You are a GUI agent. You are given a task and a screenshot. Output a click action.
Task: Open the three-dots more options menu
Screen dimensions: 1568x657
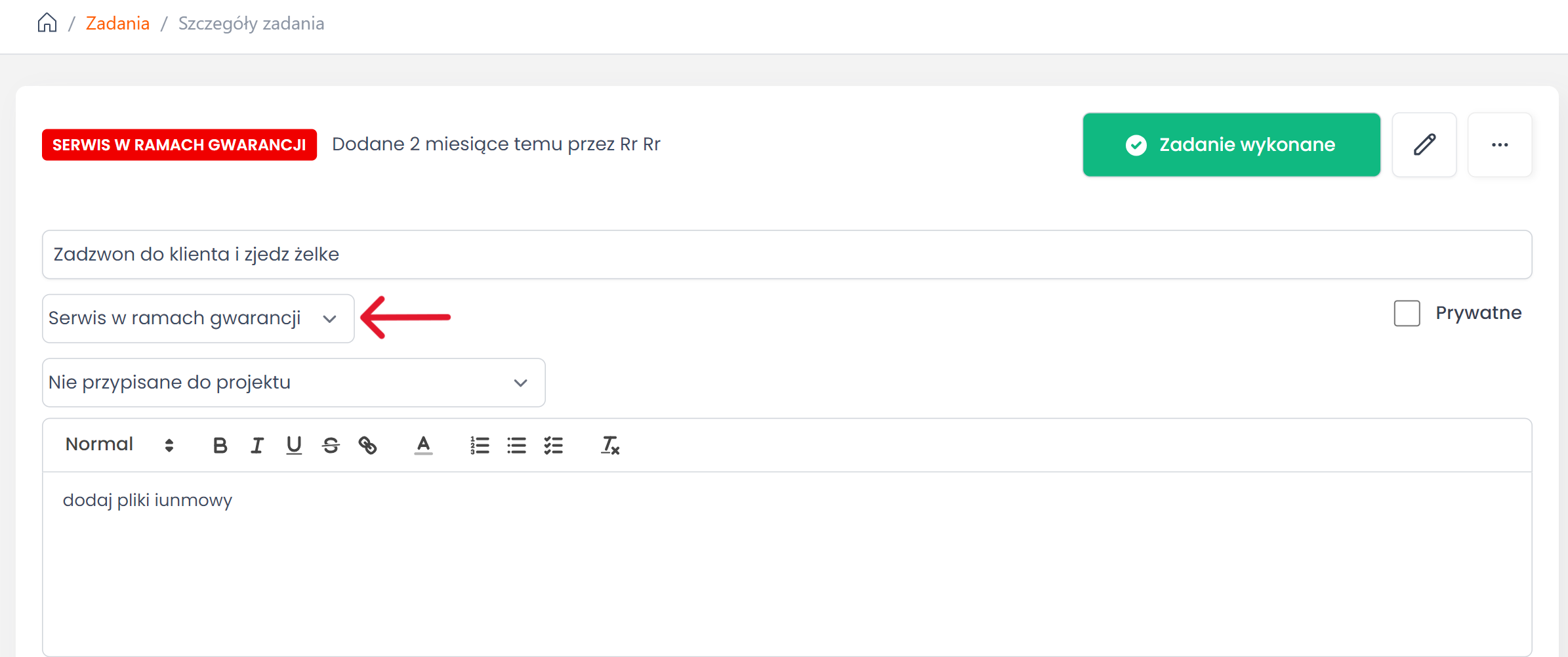coord(1499,144)
